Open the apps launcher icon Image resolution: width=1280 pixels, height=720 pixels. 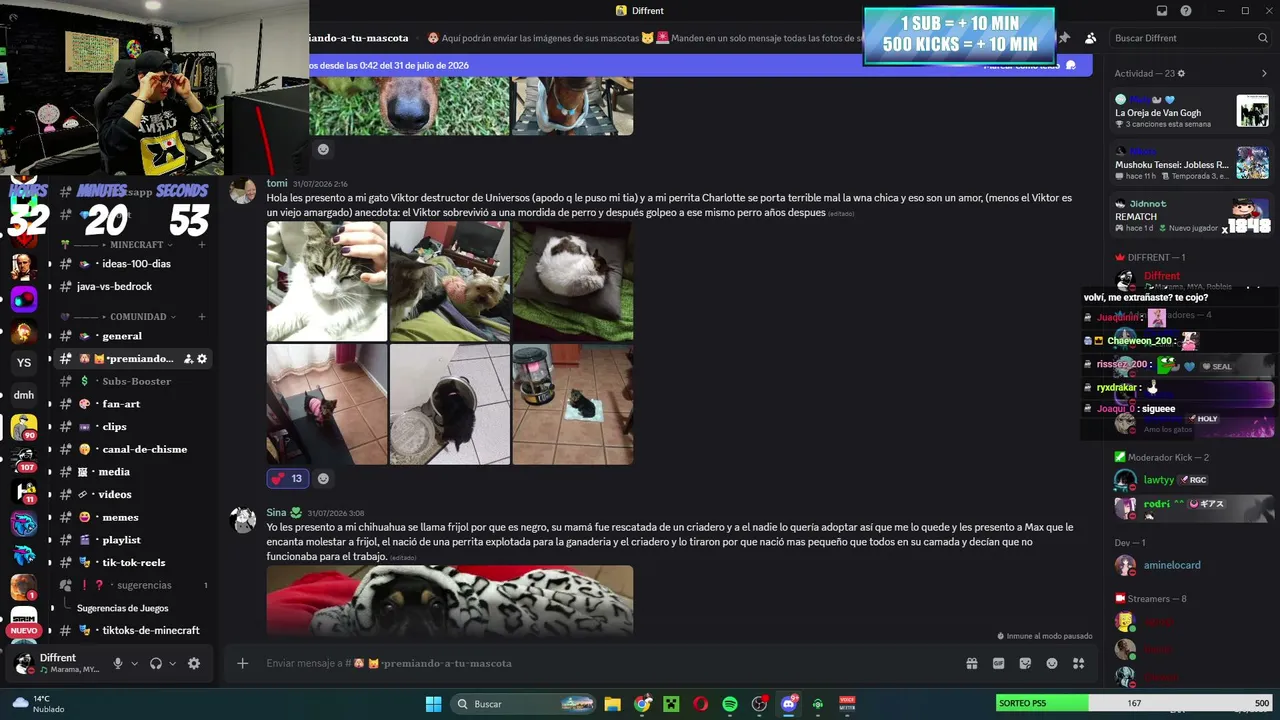[1078, 663]
